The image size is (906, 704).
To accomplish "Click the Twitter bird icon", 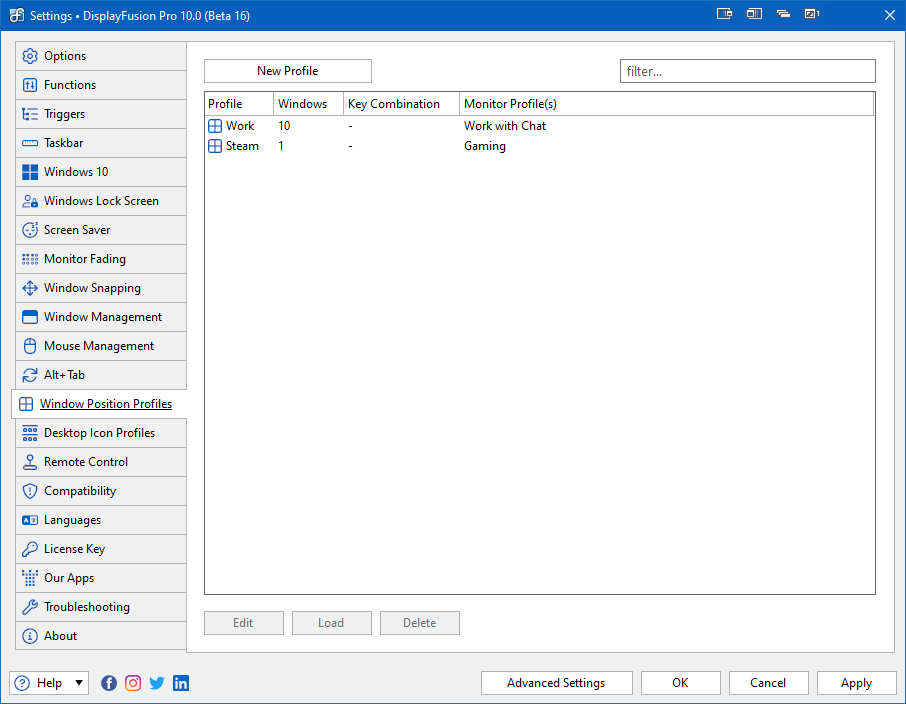I will 157,683.
